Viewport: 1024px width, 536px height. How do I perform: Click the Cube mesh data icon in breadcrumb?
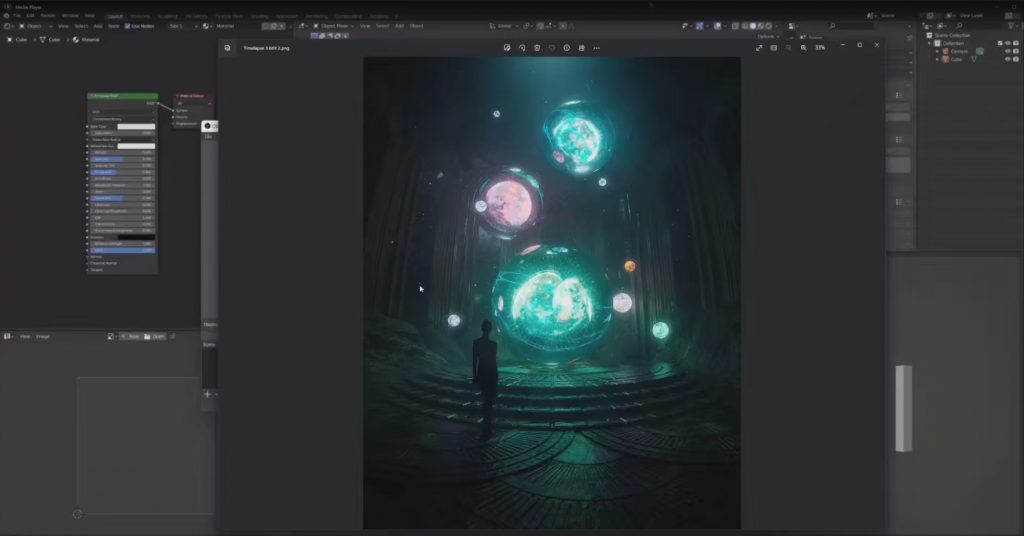click(x=43, y=40)
